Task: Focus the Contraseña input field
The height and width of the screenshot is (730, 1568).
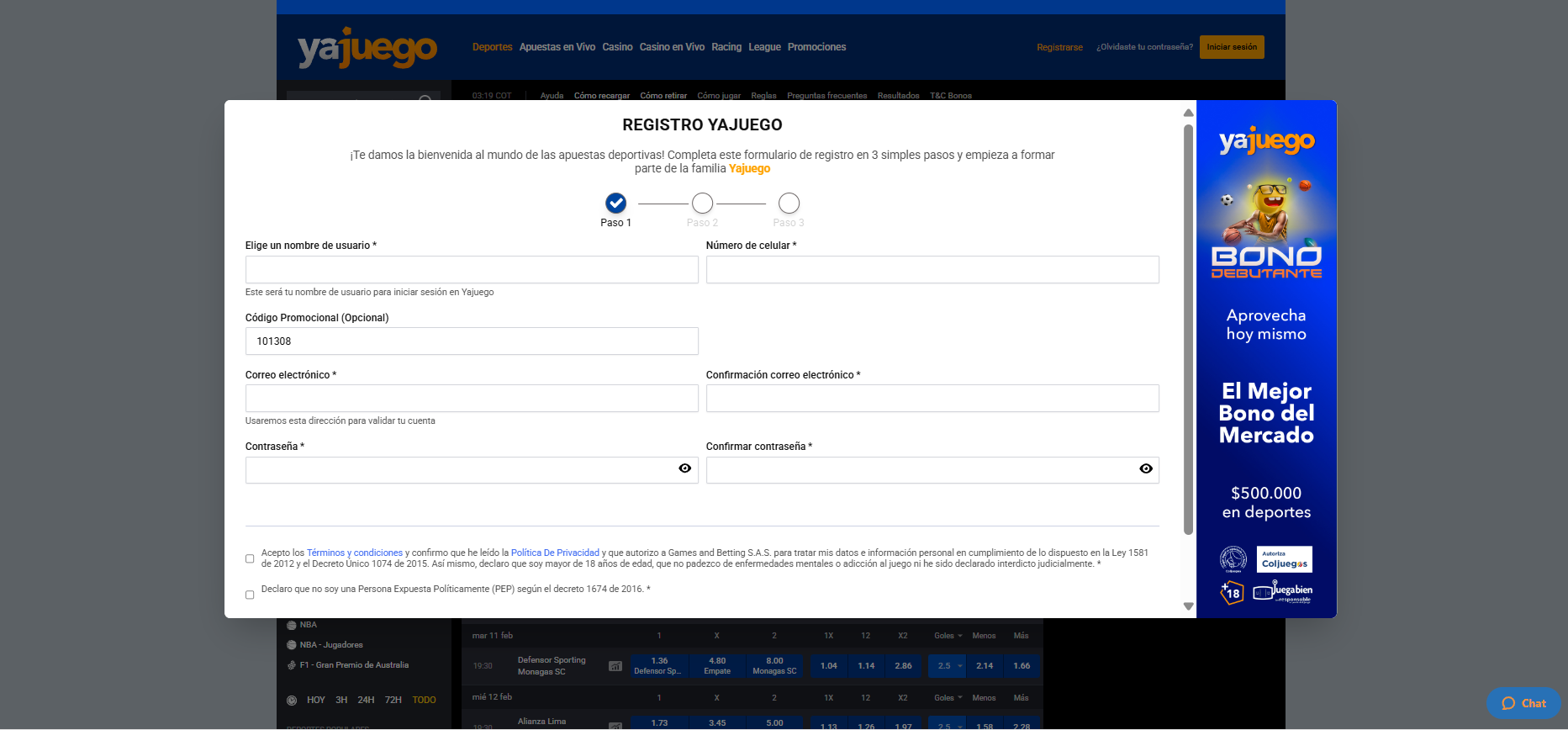Action: (472, 470)
